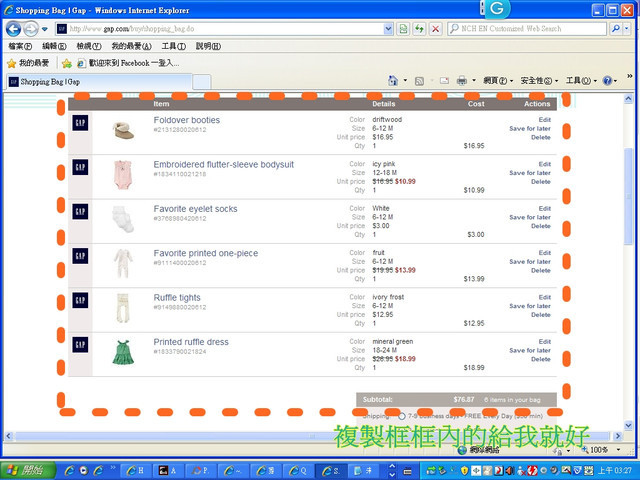Click the Print icon
This screenshot has height=480, width=640.
tap(462, 81)
